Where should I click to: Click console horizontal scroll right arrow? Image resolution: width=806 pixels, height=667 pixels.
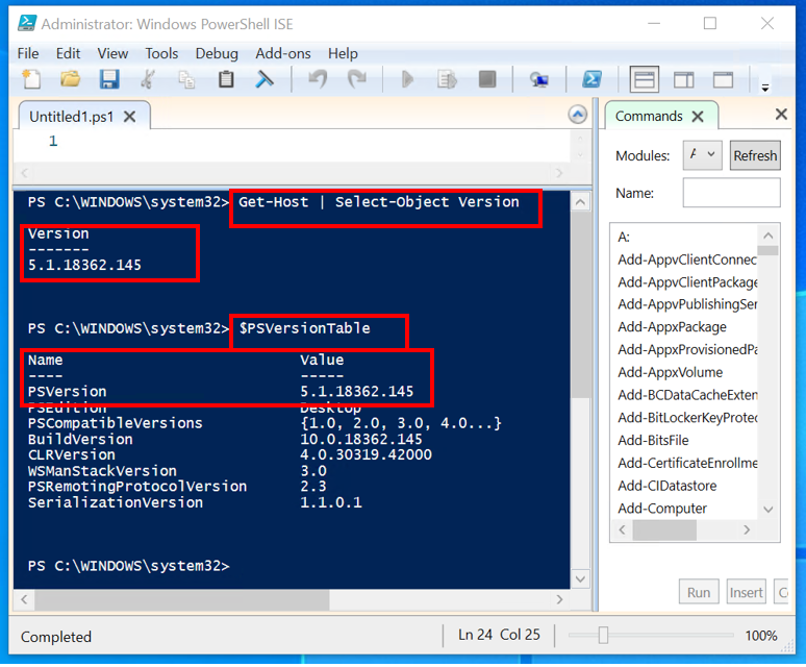[x=560, y=599]
